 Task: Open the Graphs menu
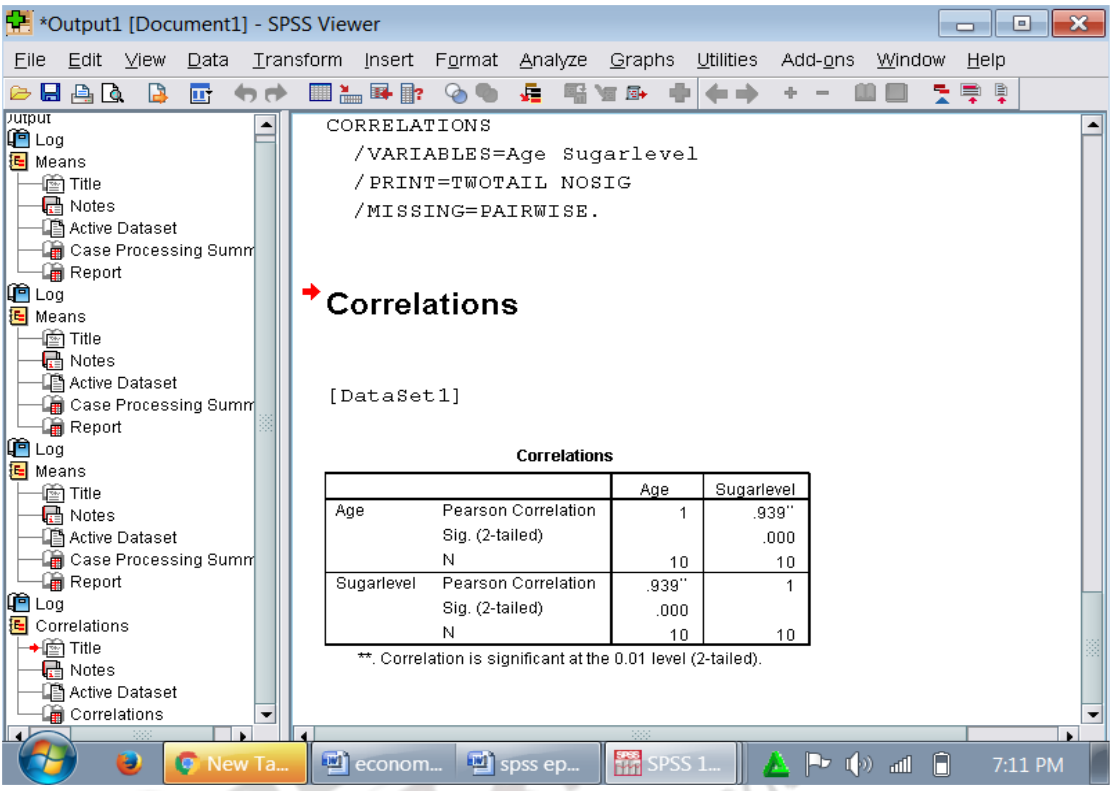pos(643,59)
